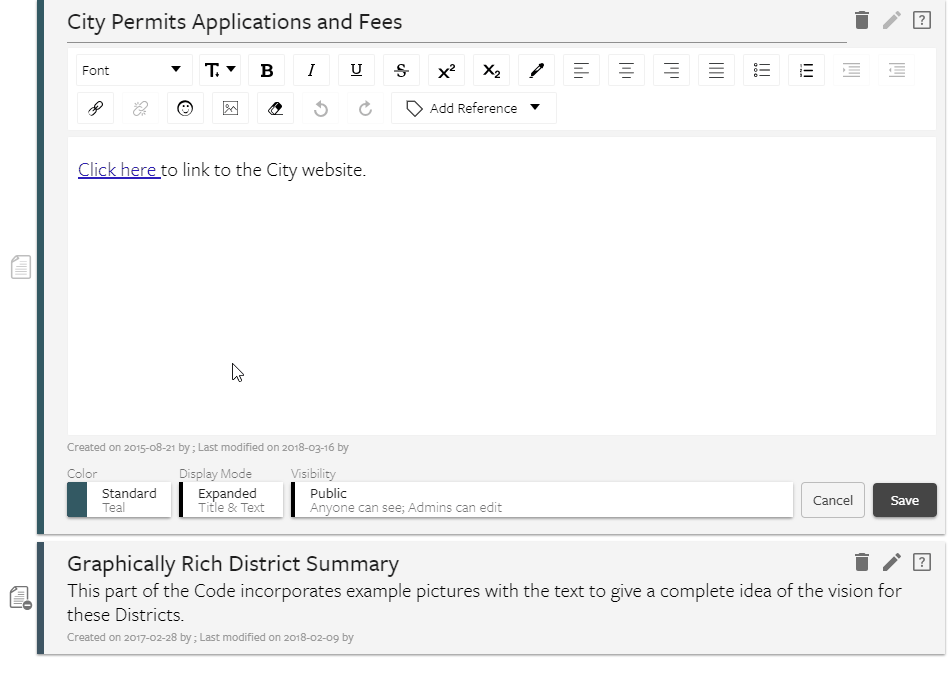This screenshot has height=679, width=948.
Task: Insert an image into the editor
Action: [230, 108]
